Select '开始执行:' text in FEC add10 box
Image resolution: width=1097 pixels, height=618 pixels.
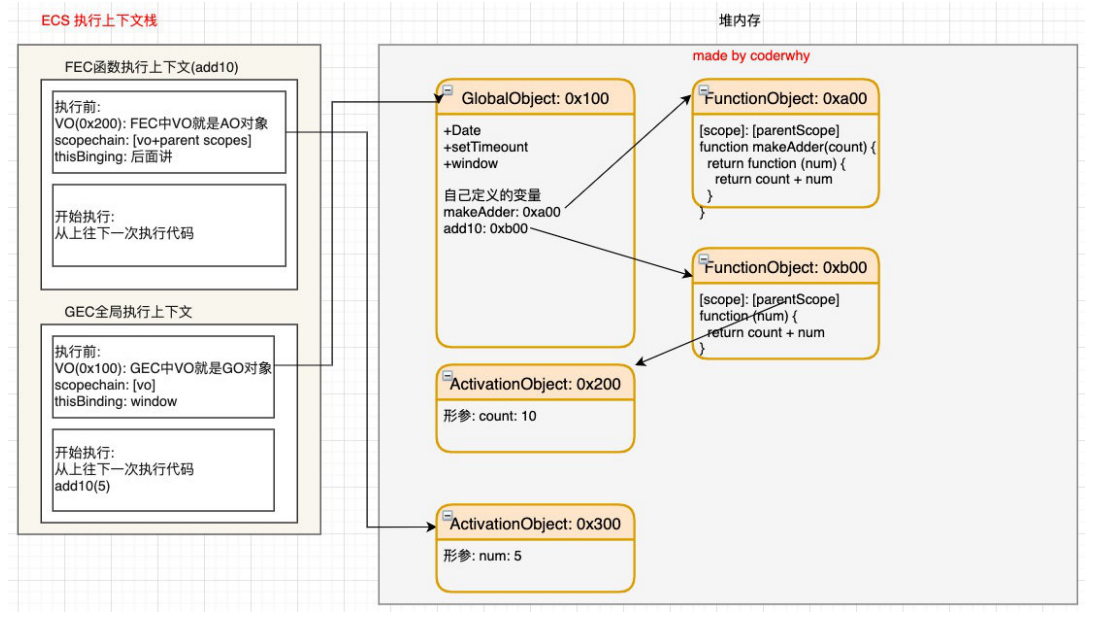pyautogui.click(x=85, y=217)
